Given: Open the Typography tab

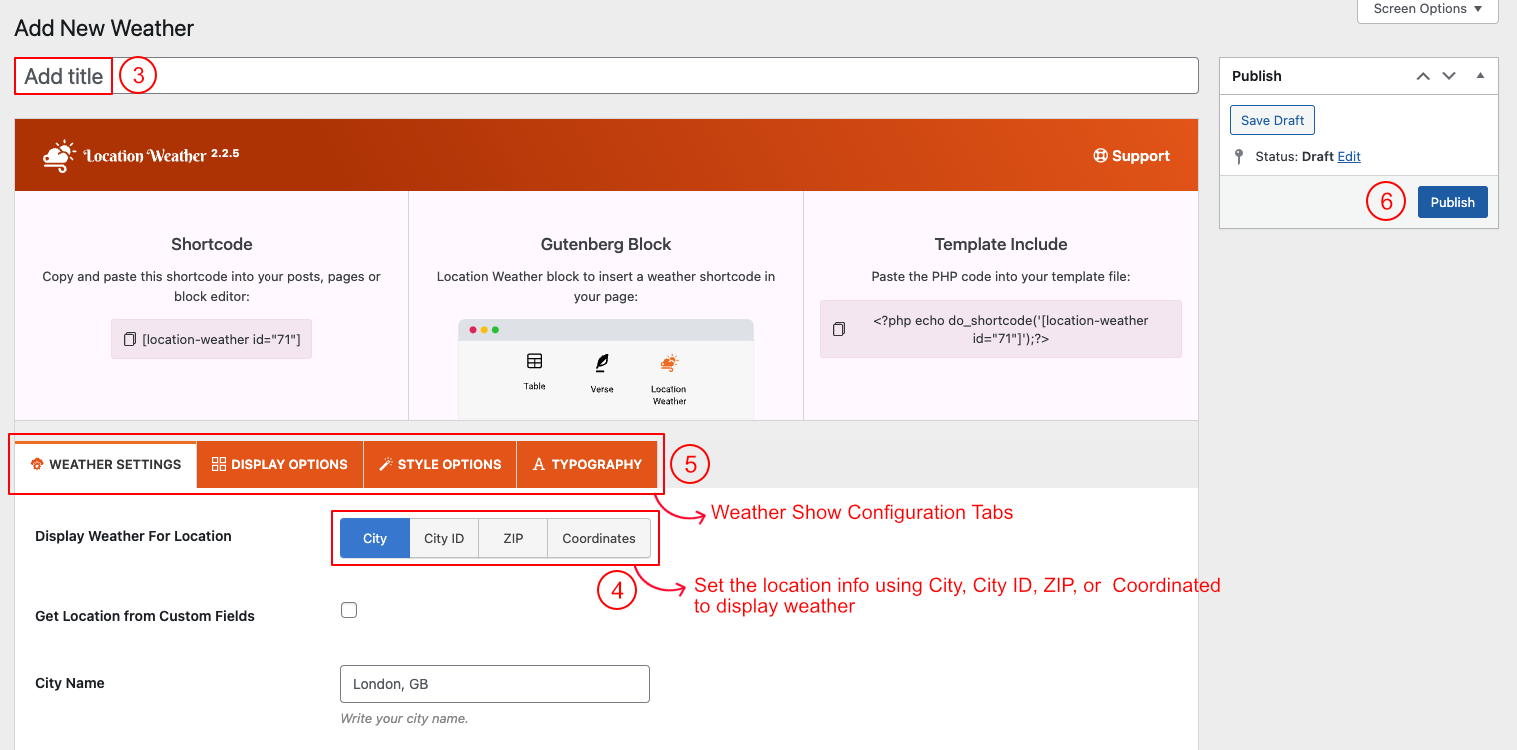Looking at the screenshot, I should [587, 464].
